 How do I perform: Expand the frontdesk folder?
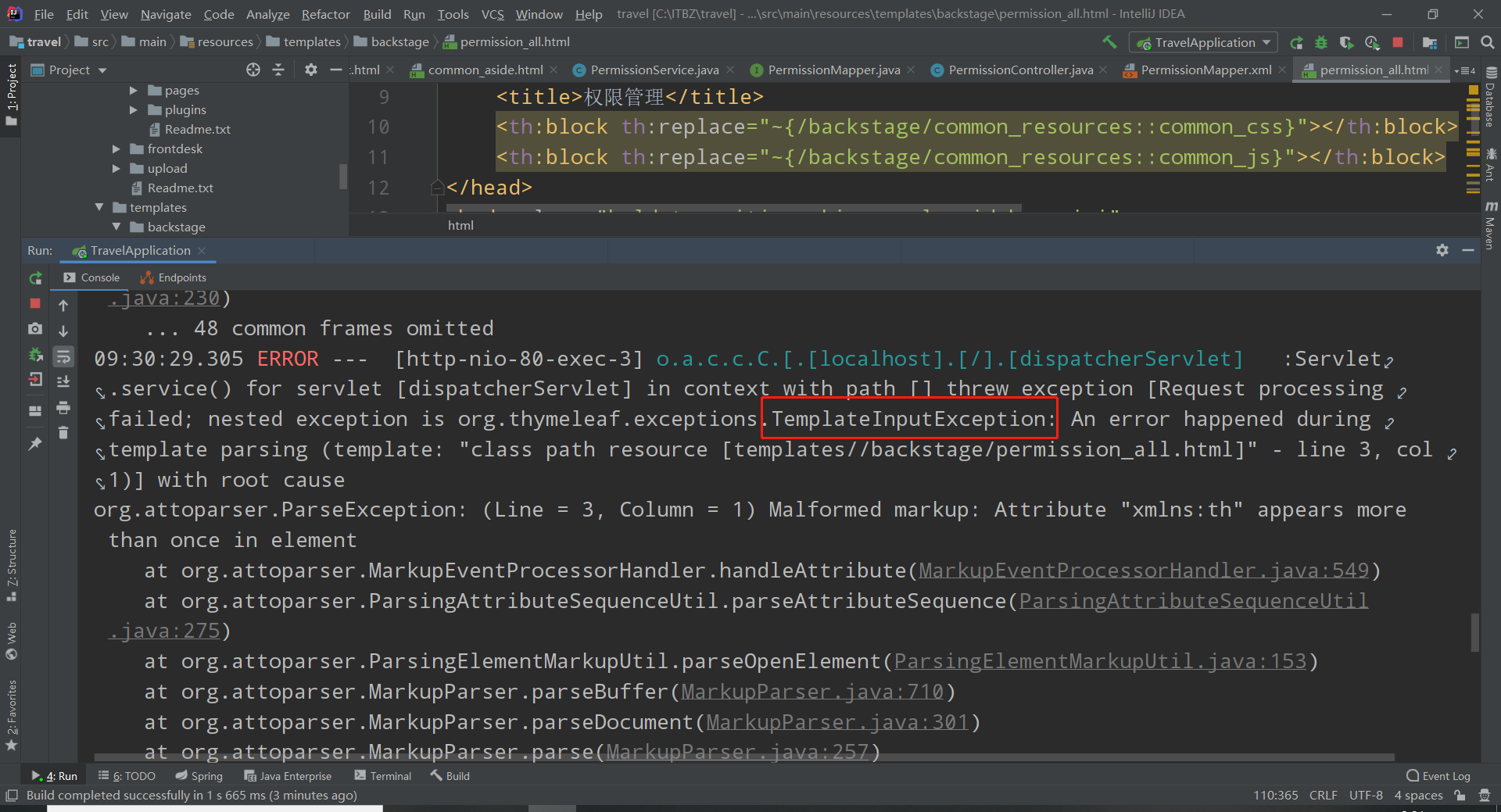[116, 148]
